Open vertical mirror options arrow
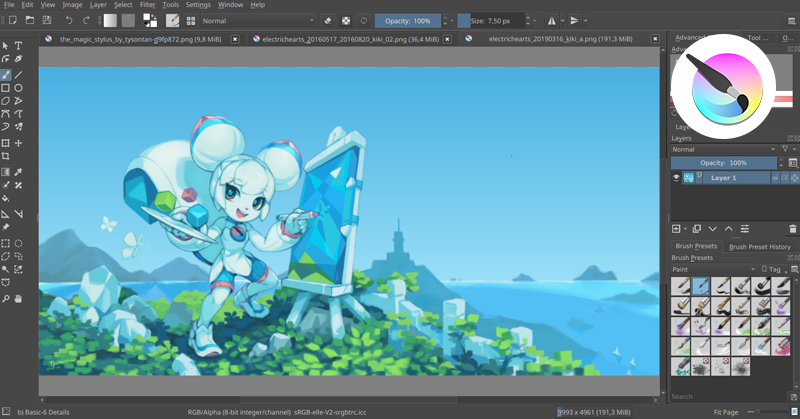 coord(585,21)
